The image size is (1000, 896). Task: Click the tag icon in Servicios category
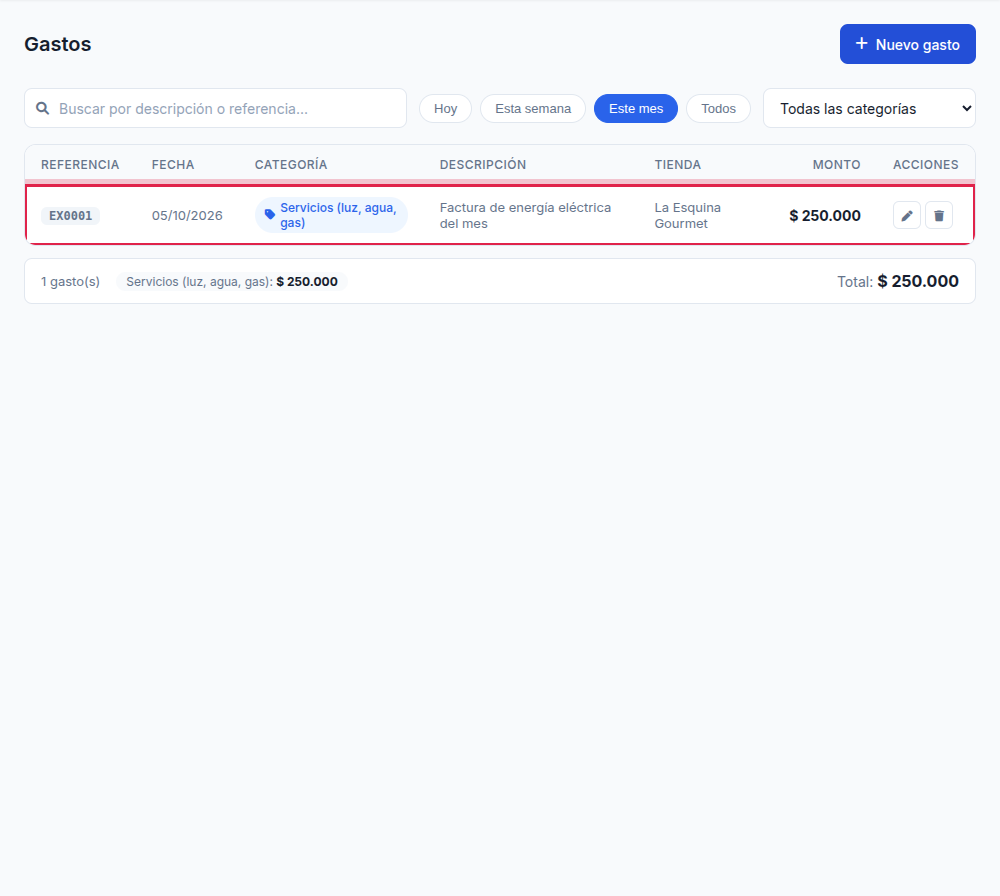pyautogui.click(x=270, y=215)
